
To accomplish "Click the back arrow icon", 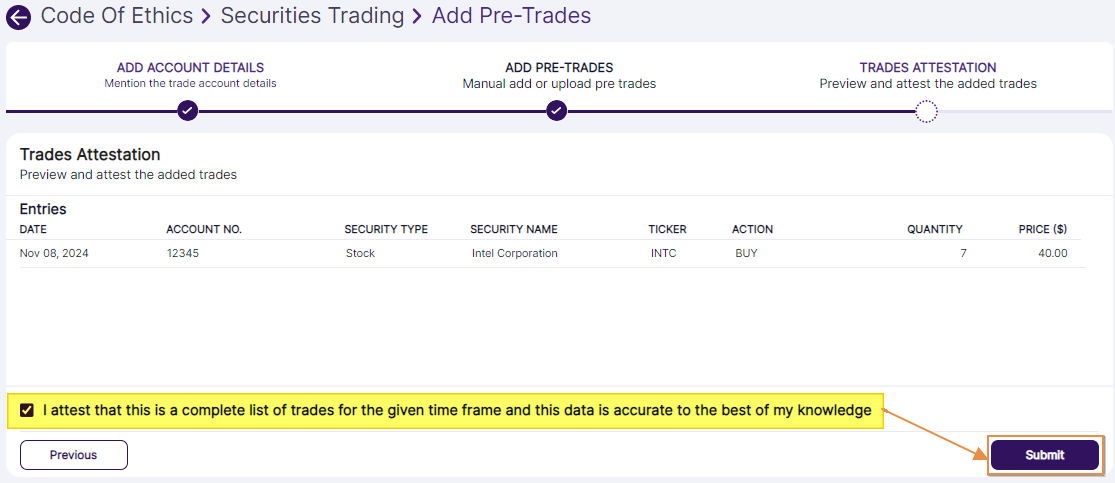I will pos(18,17).
